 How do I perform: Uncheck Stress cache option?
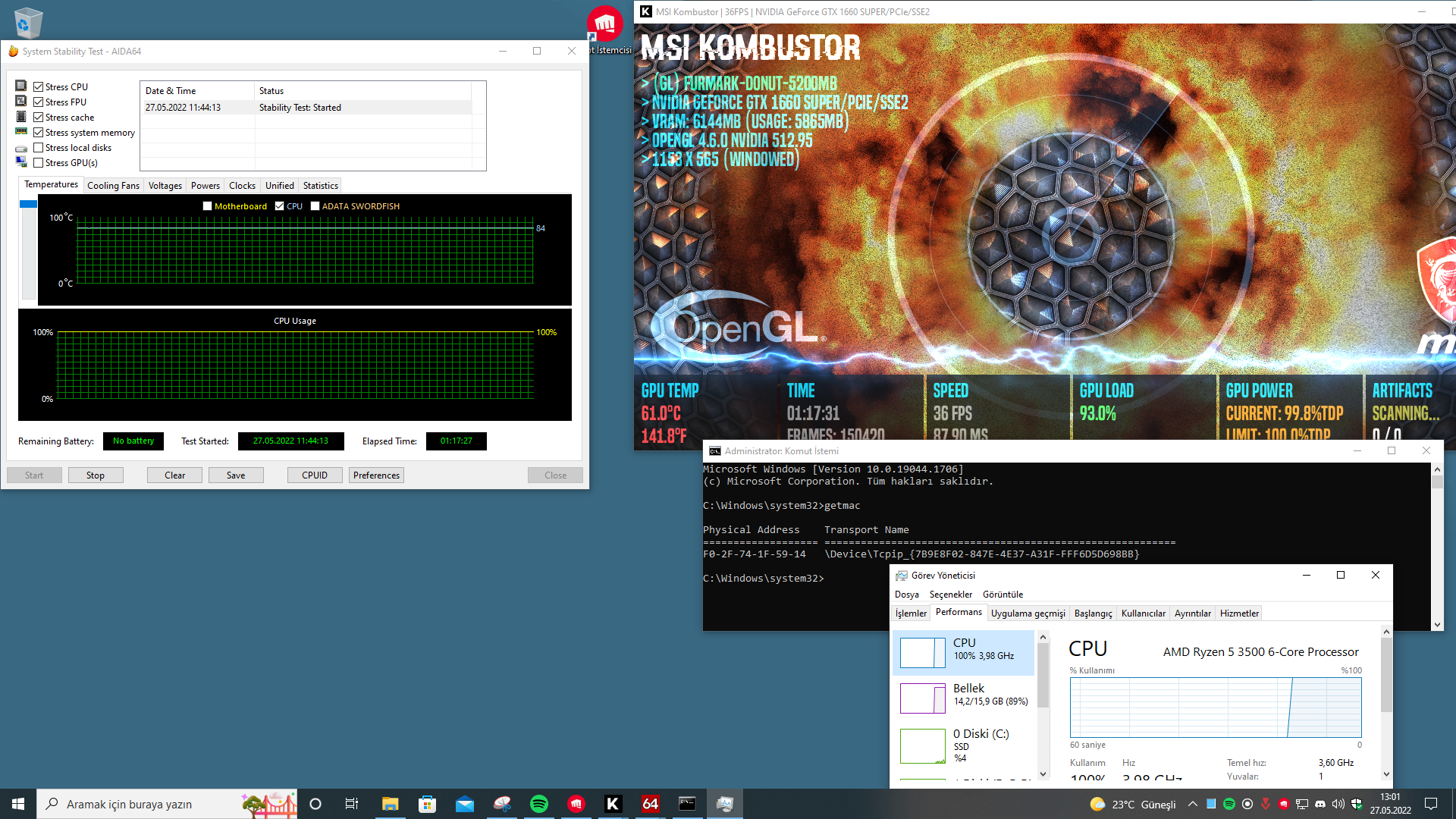(38, 118)
